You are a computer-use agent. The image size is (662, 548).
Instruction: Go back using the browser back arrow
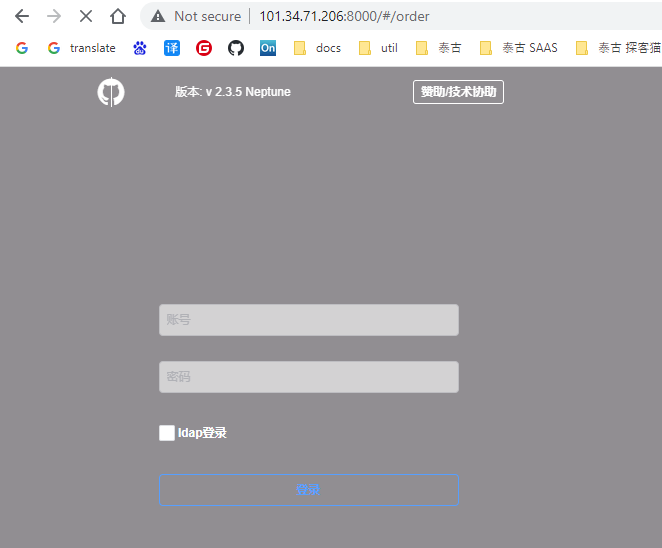pos(22,16)
